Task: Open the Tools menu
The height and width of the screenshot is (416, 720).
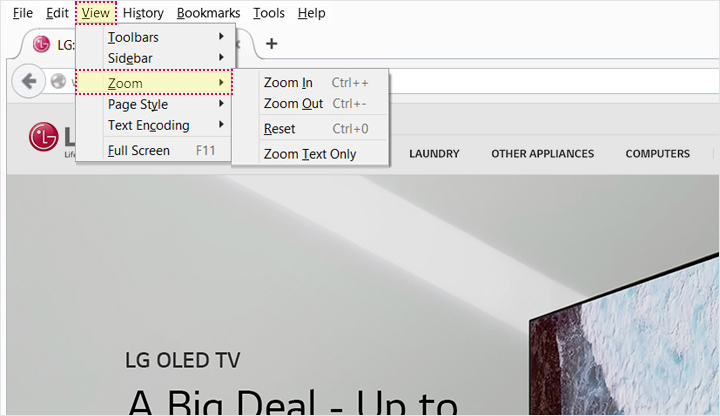Action: point(269,13)
